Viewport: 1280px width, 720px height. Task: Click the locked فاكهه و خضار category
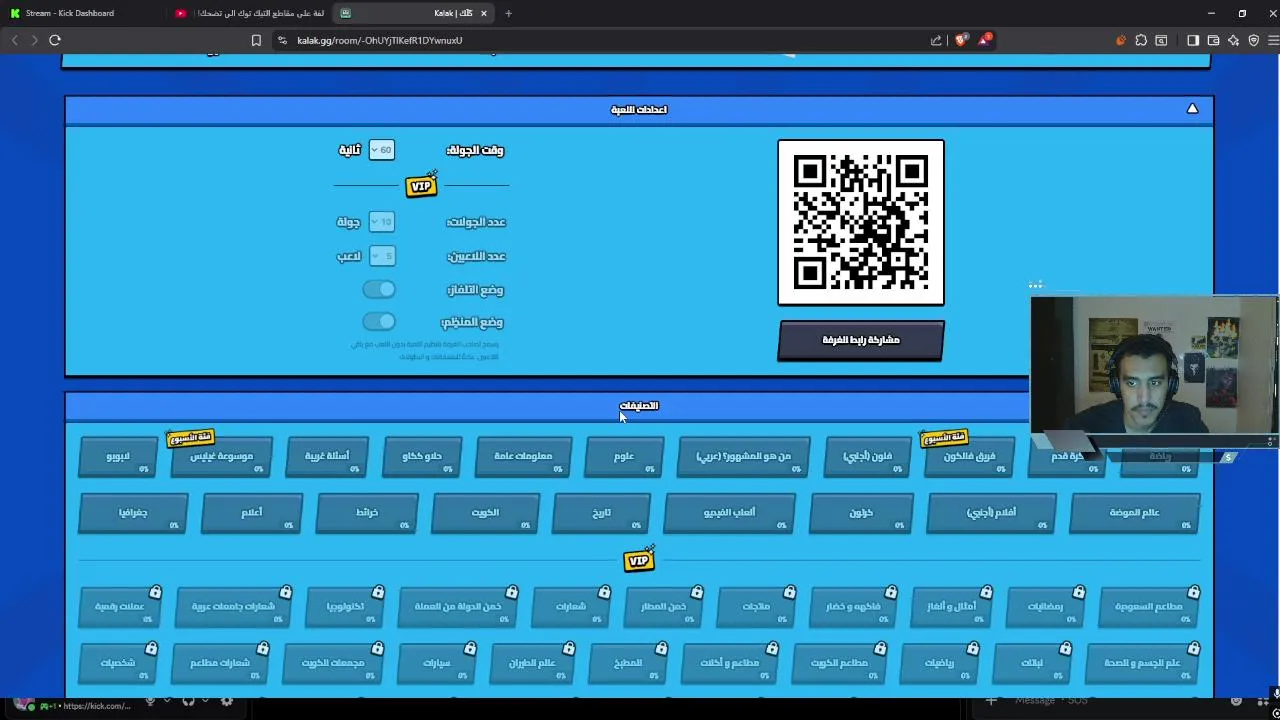(853, 607)
